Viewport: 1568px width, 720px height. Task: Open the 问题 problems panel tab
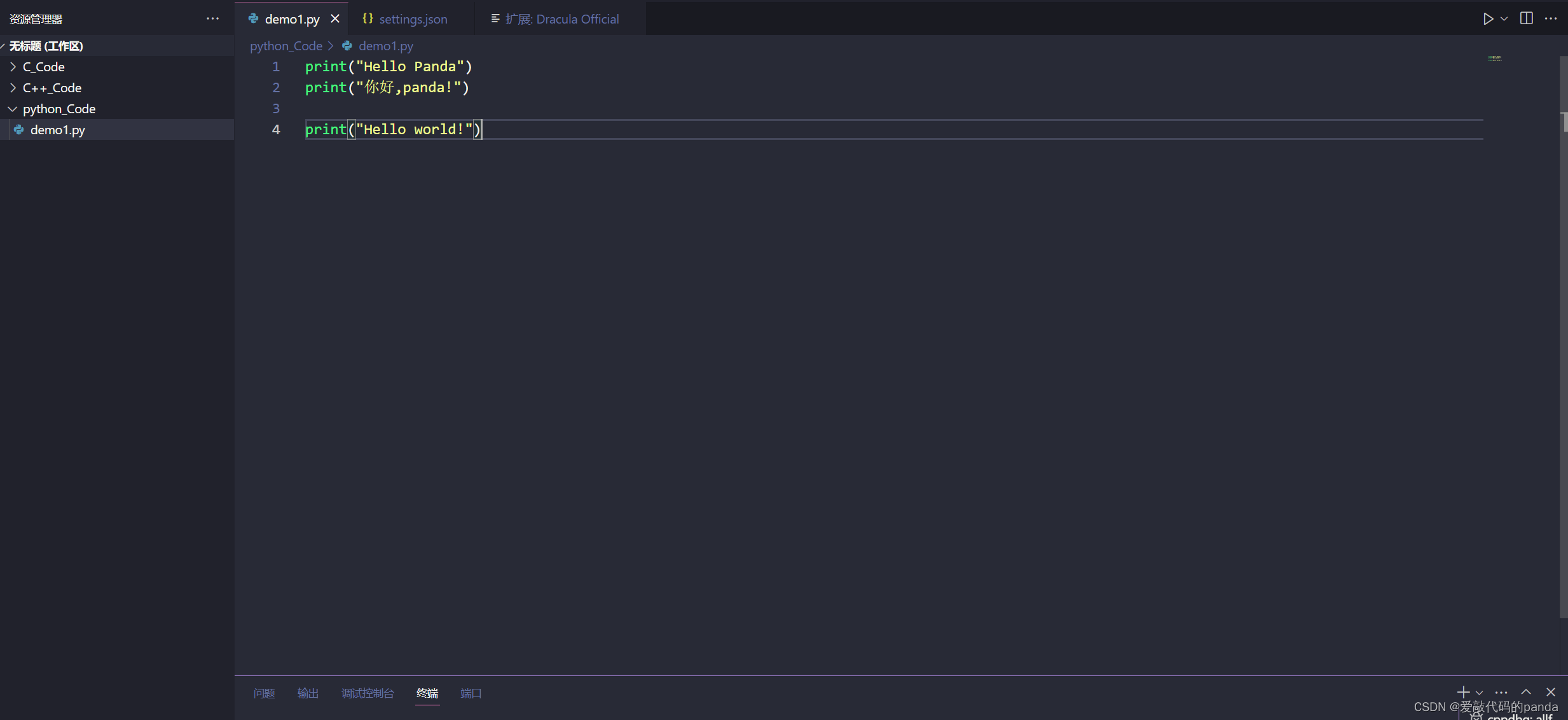(x=264, y=693)
